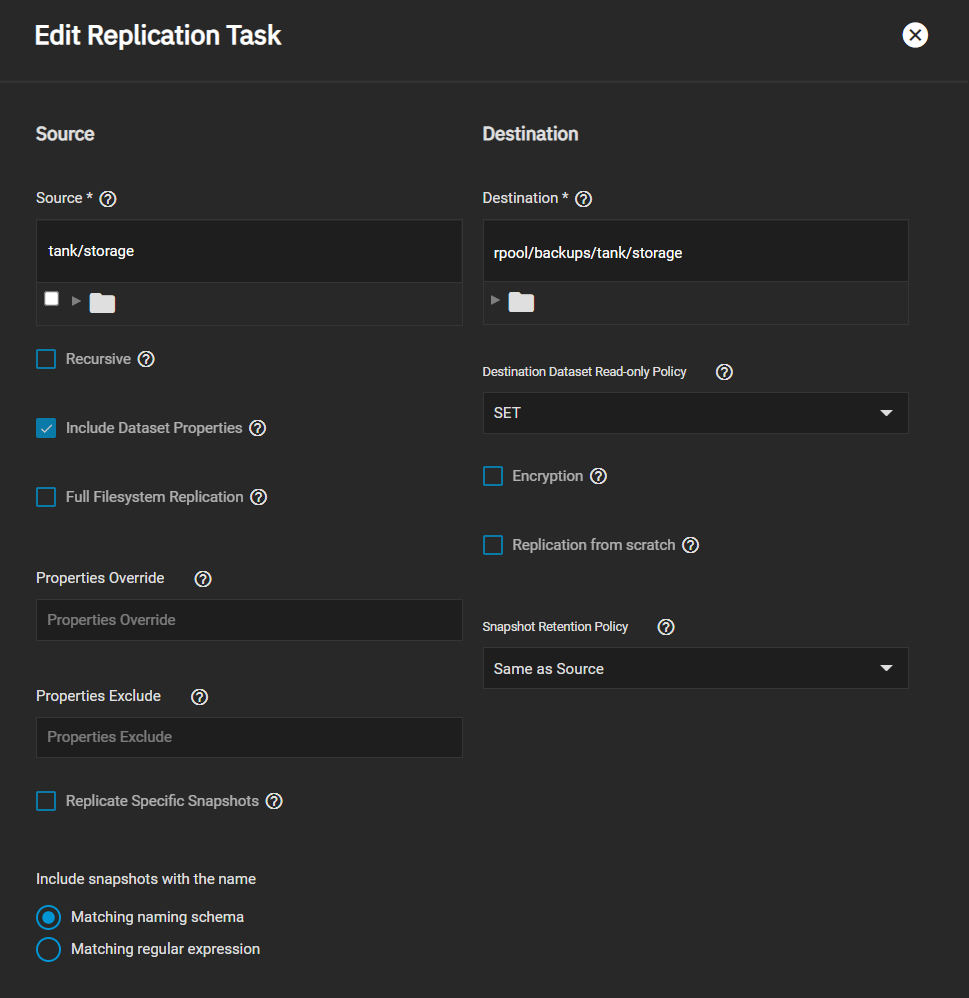Click the folder icon in Source tree
The height and width of the screenshot is (998, 969).
tap(102, 302)
